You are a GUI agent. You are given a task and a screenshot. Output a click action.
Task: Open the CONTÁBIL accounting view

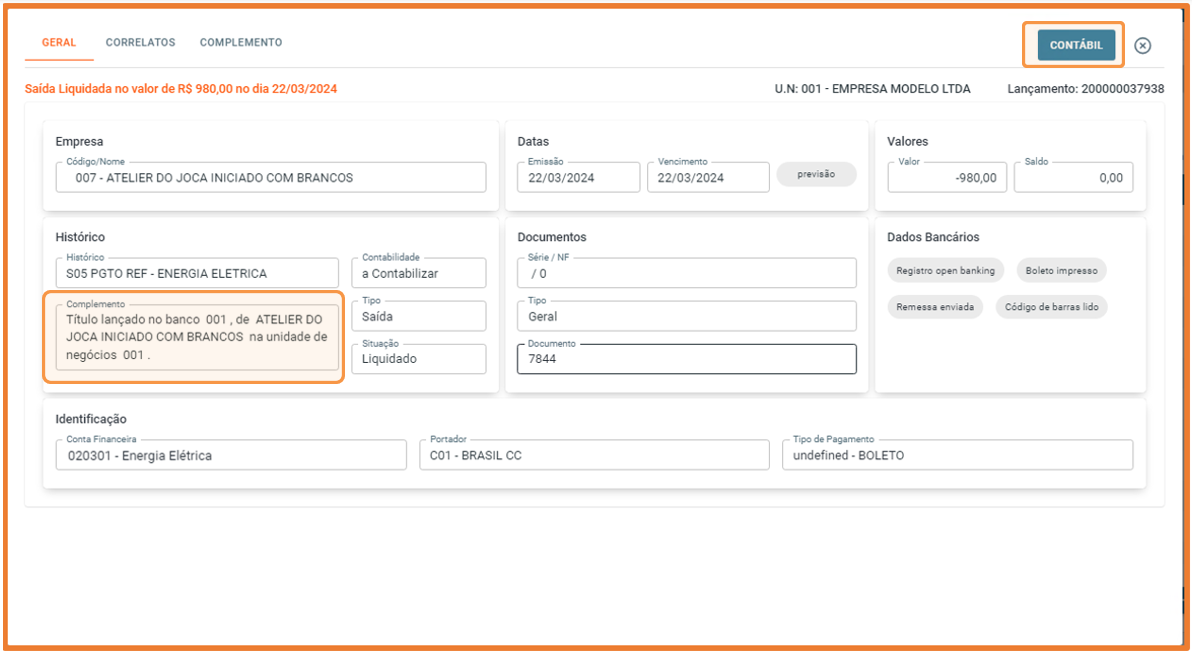1076,46
